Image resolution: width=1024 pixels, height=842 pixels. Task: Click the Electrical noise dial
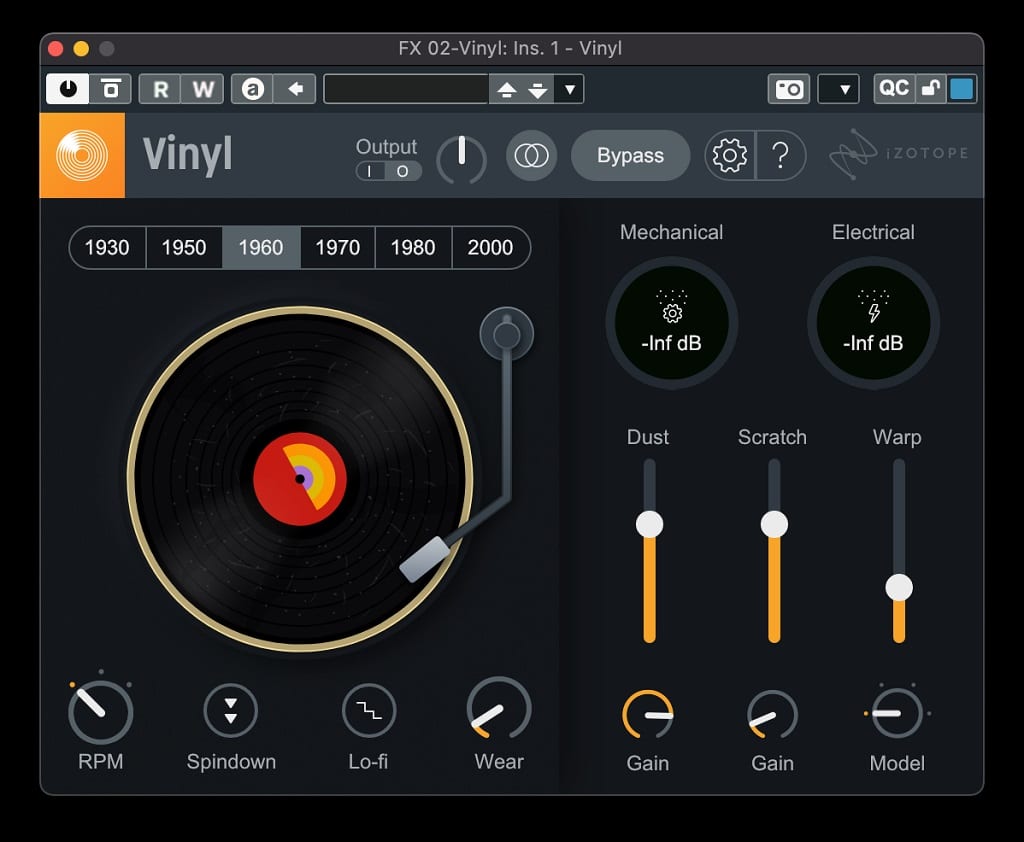(873, 323)
